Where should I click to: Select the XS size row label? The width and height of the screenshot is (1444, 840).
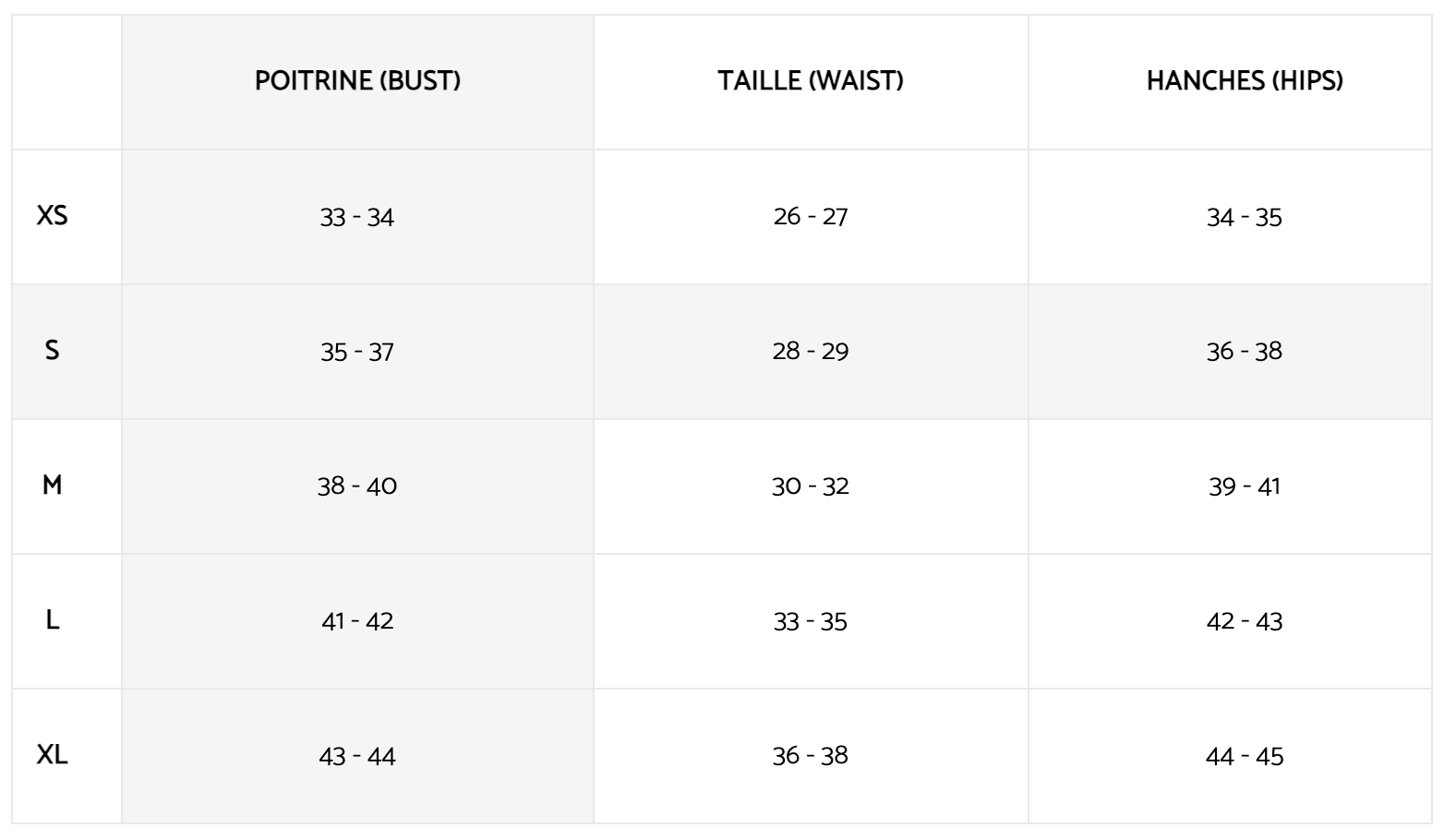coord(53,216)
